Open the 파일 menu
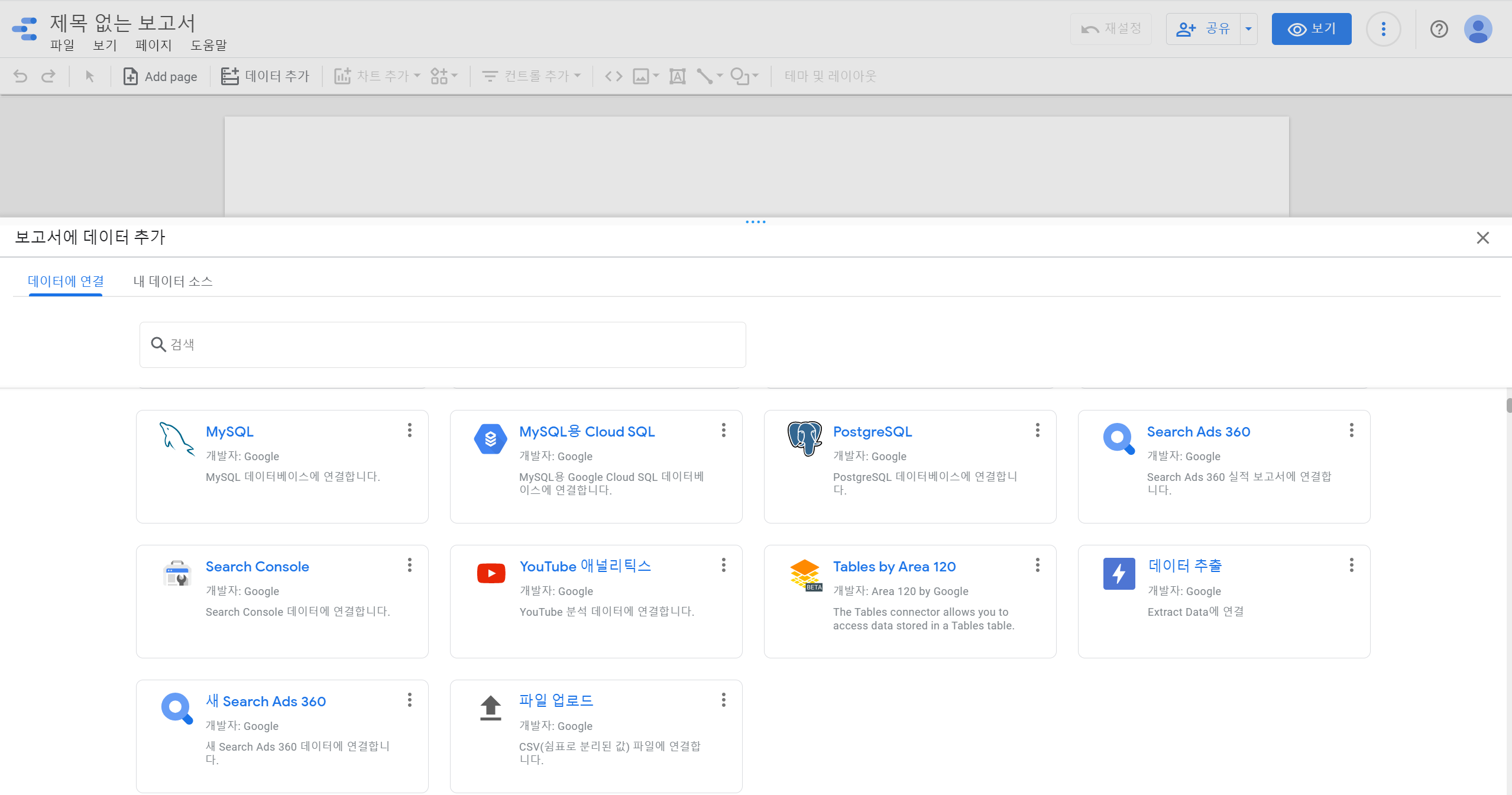This screenshot has width=1512, height=795. coord(62,46)
